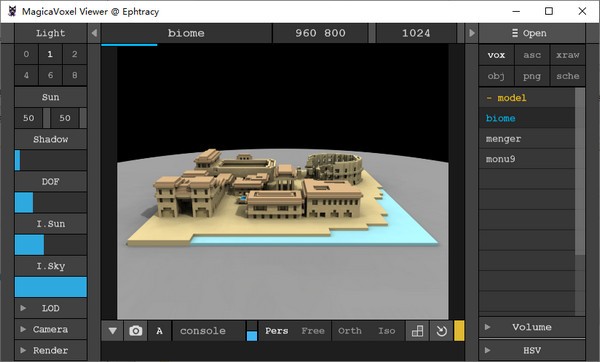This screenshot has width=600, height=362.
Task: Select the biome model in list
Action: pyautogui.click(x=527, y=118)
